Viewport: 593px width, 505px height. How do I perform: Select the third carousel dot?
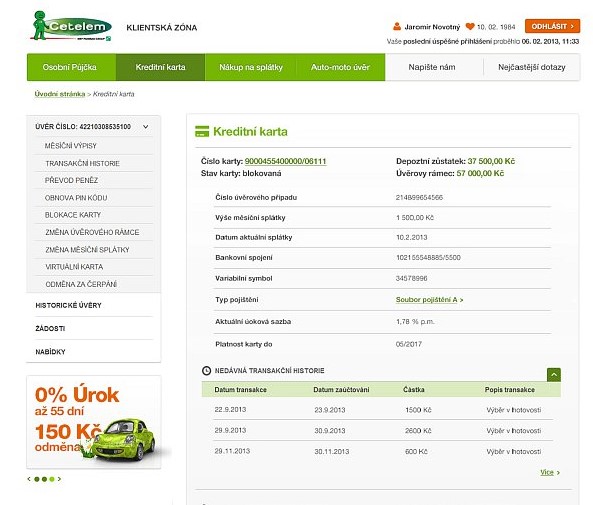52,479
